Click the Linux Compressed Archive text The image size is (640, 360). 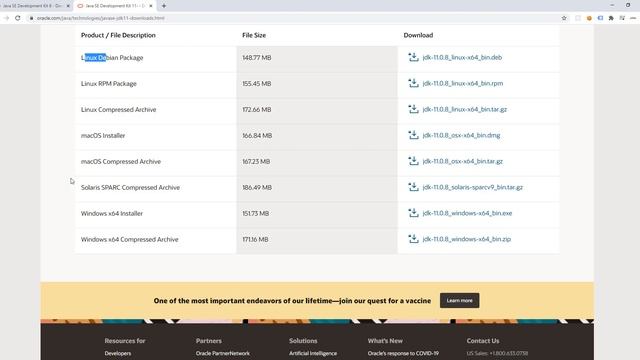pos(118,109)
